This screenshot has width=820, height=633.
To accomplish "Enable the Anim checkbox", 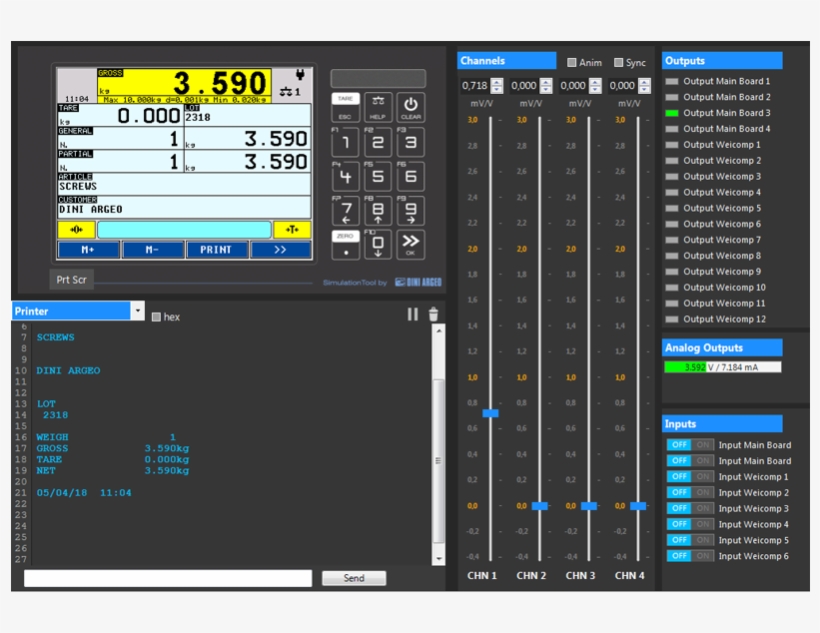I will click(572, 62).
